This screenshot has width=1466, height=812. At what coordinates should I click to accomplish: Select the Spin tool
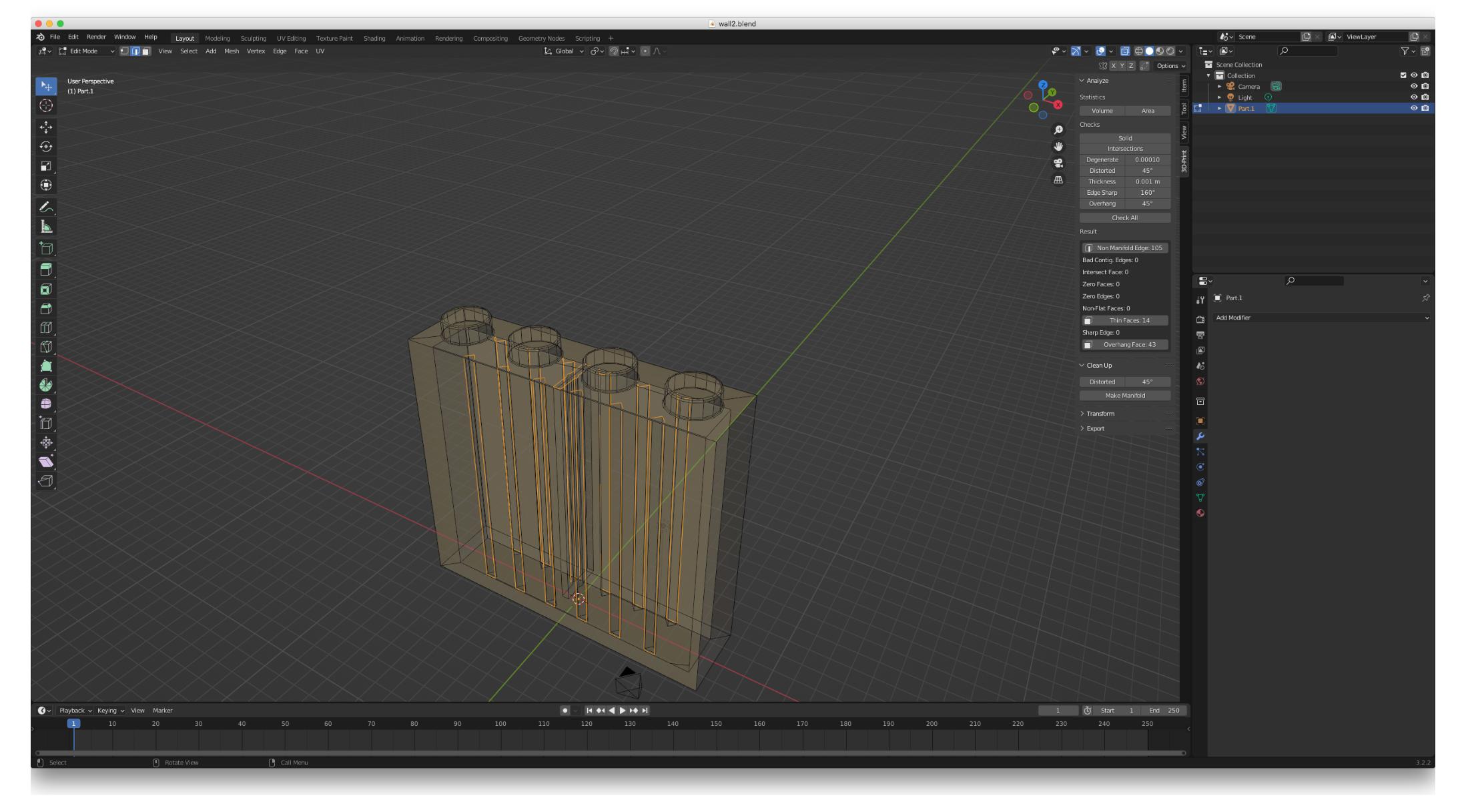pyautogui.click(x=46, y=385)
